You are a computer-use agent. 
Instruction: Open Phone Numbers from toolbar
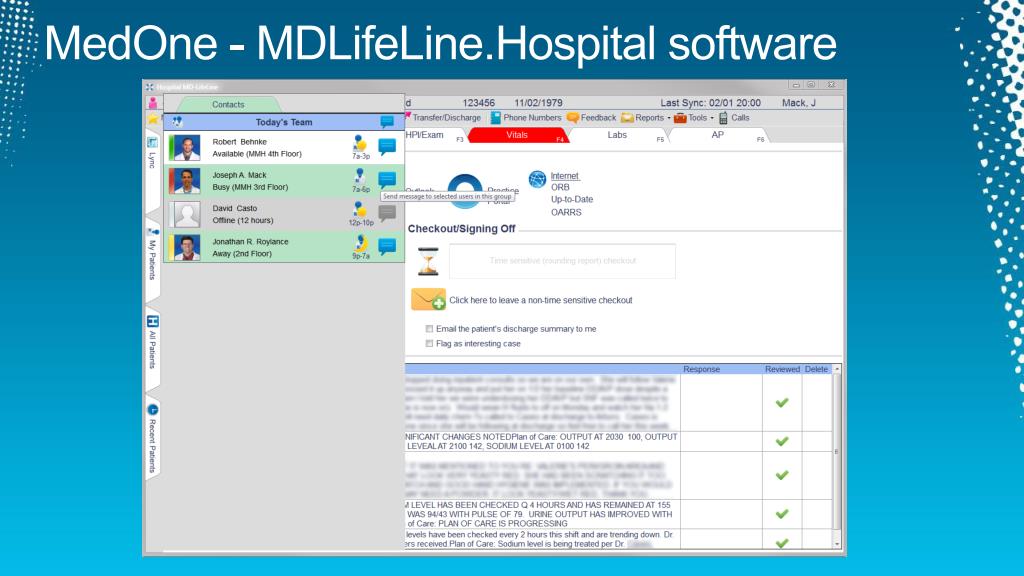point(526,118)
